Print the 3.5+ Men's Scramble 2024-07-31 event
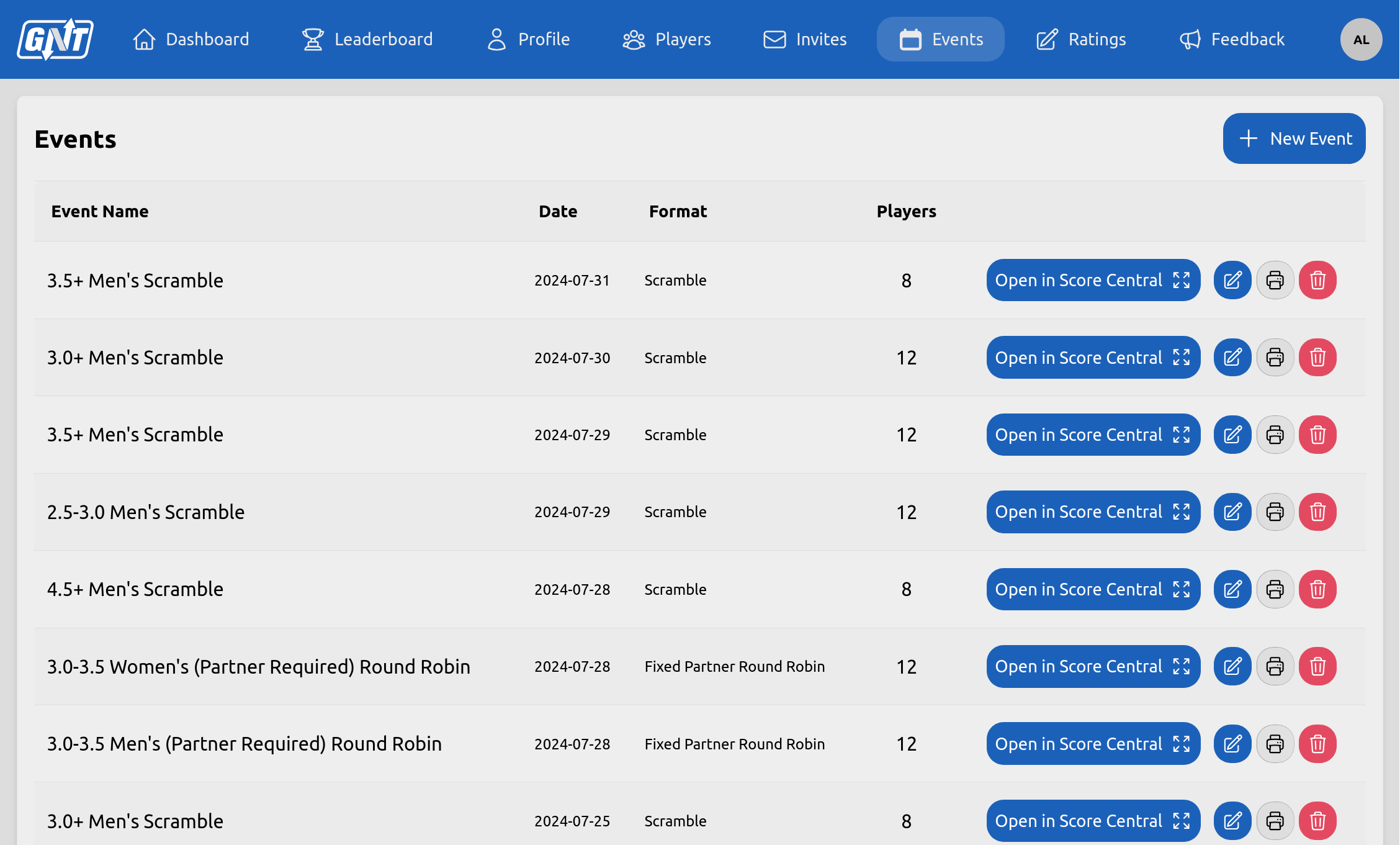 1275,280
